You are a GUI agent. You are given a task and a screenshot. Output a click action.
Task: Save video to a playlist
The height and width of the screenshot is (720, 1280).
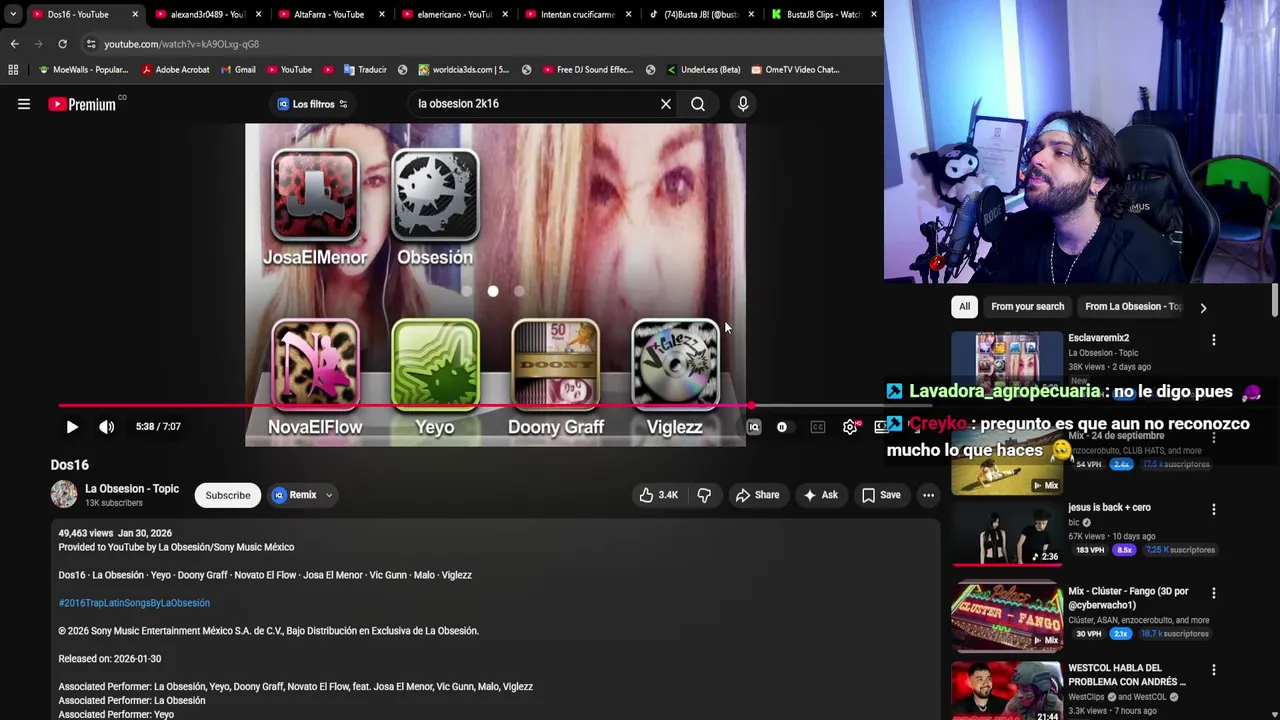click(x=881, y=495)
